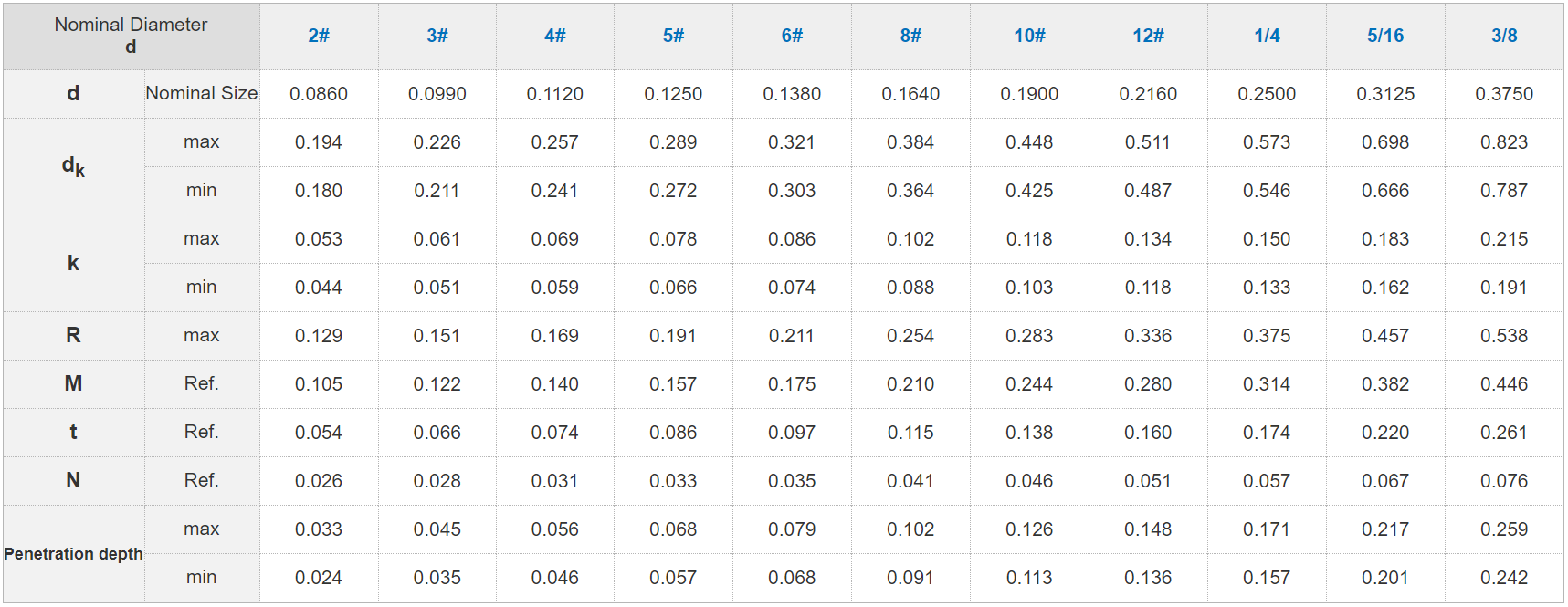The image size is (1568, 607).
Task: Click the 5# nominal diameter header
Action: [x=673, y=36]
